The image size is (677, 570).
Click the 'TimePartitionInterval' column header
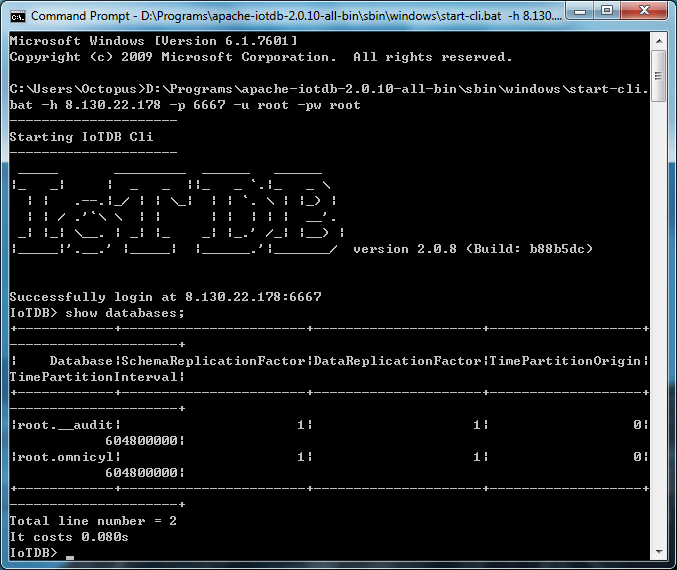(93, 377)
